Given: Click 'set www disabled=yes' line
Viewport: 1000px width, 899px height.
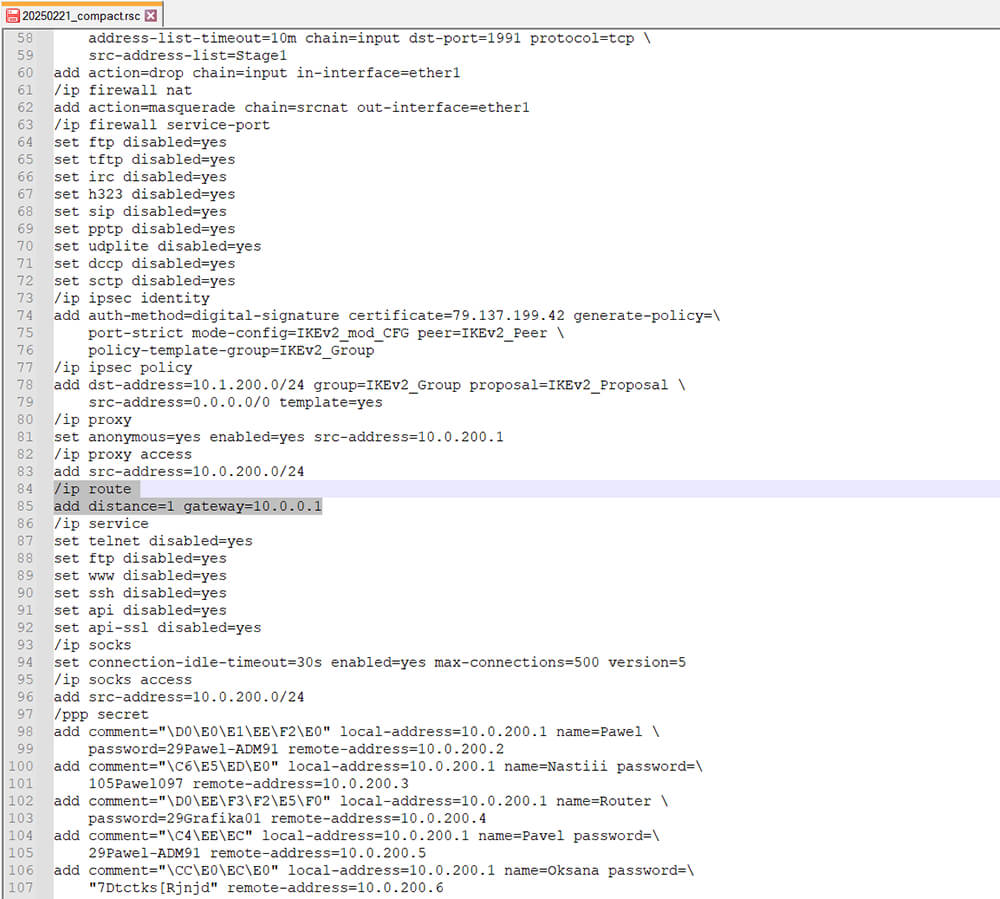Looking at the screenshot, I should click(140, 576).
